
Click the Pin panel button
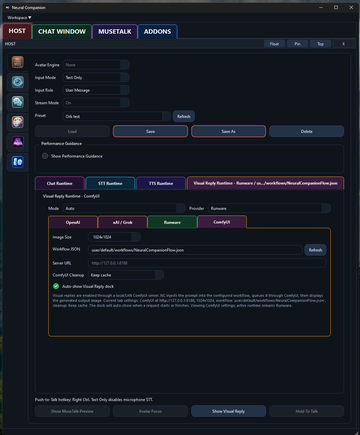[297, 44]
